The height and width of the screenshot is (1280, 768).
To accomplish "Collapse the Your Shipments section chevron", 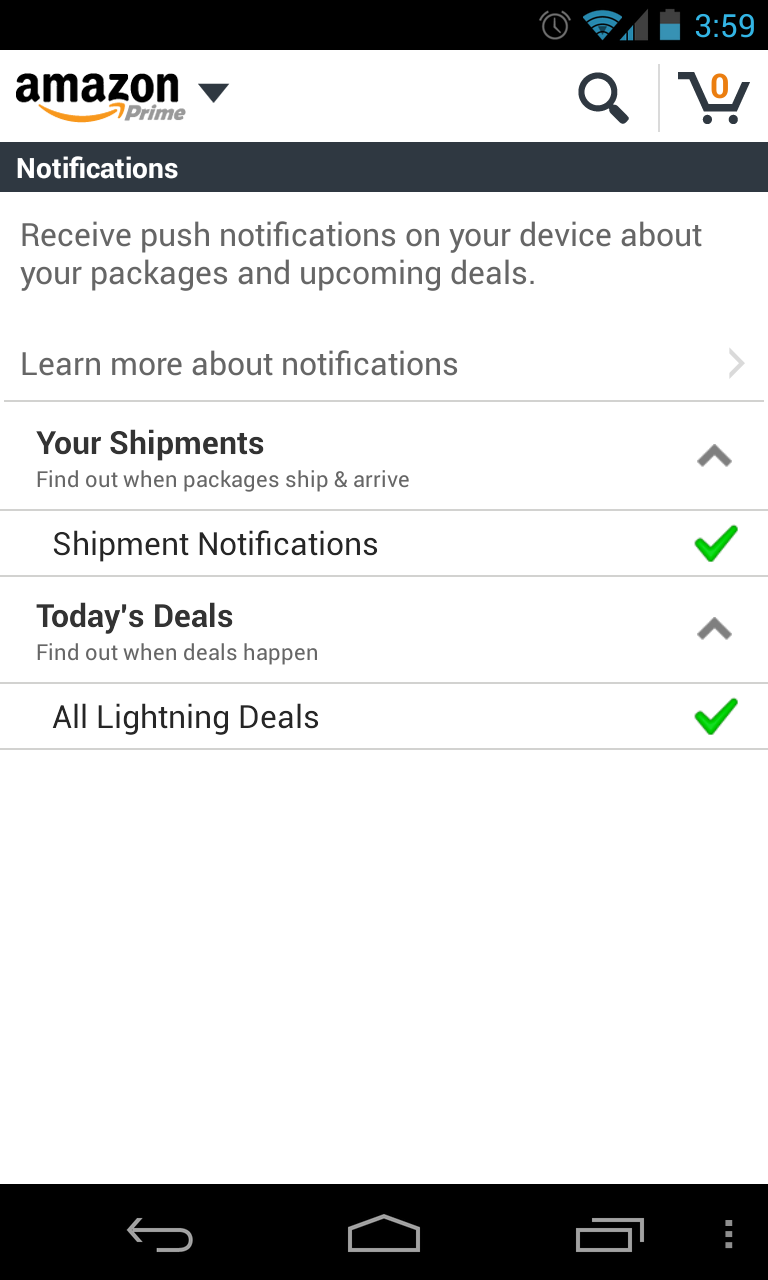I will coord(714,457).
